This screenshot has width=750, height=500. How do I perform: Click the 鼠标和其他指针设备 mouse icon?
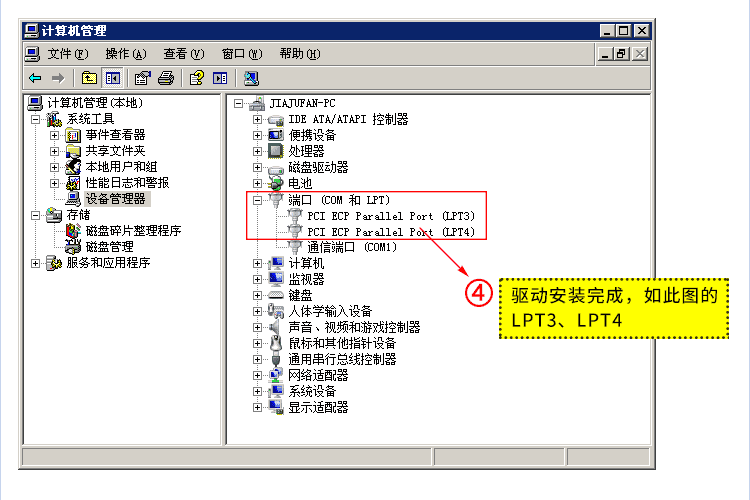tap(276, 343)
